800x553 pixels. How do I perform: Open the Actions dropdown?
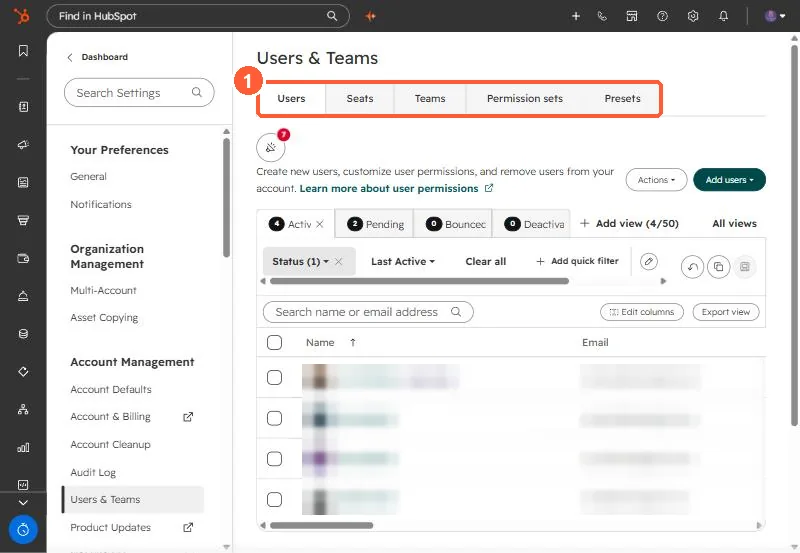pos(656,180)
